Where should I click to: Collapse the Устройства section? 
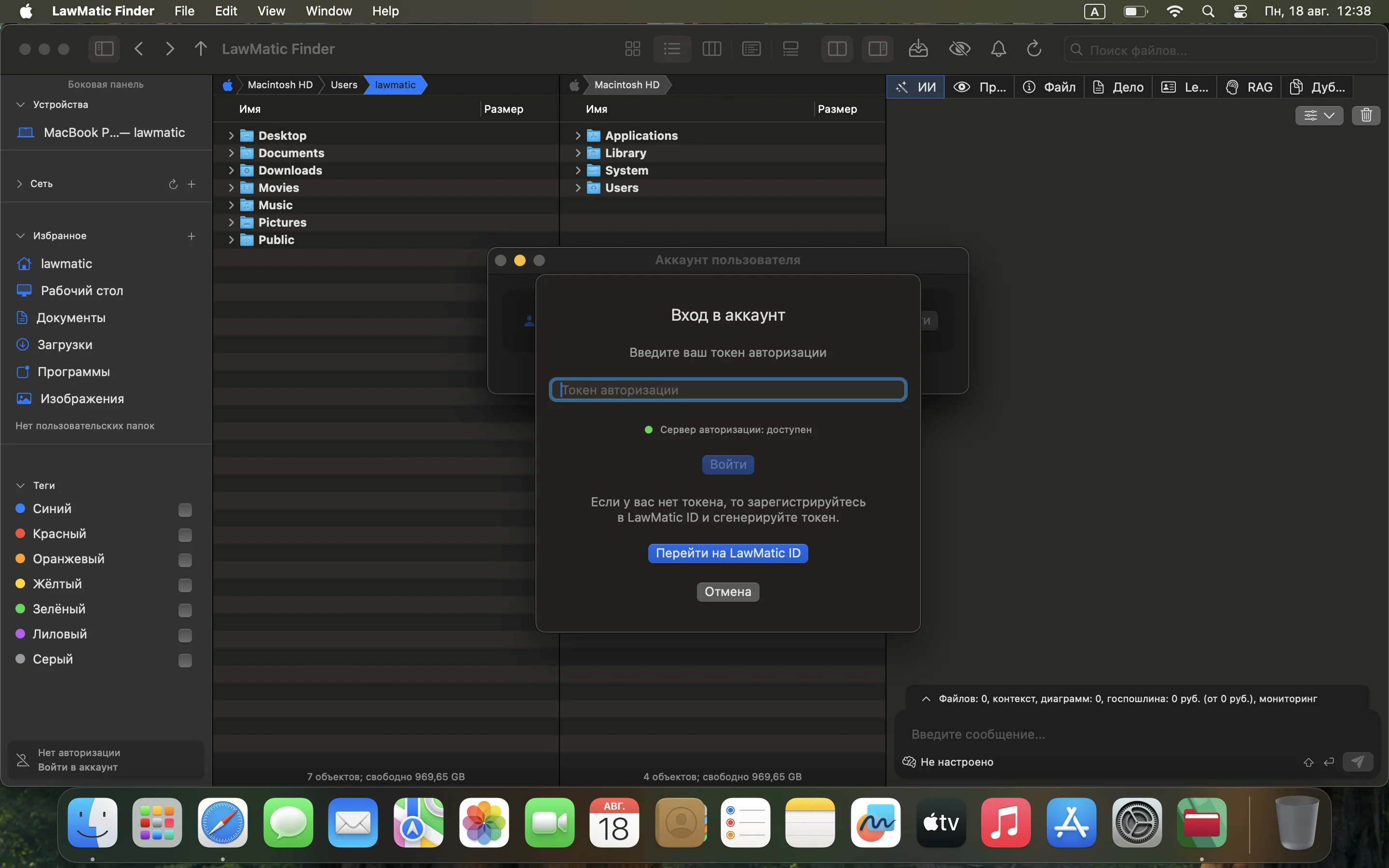21,105
